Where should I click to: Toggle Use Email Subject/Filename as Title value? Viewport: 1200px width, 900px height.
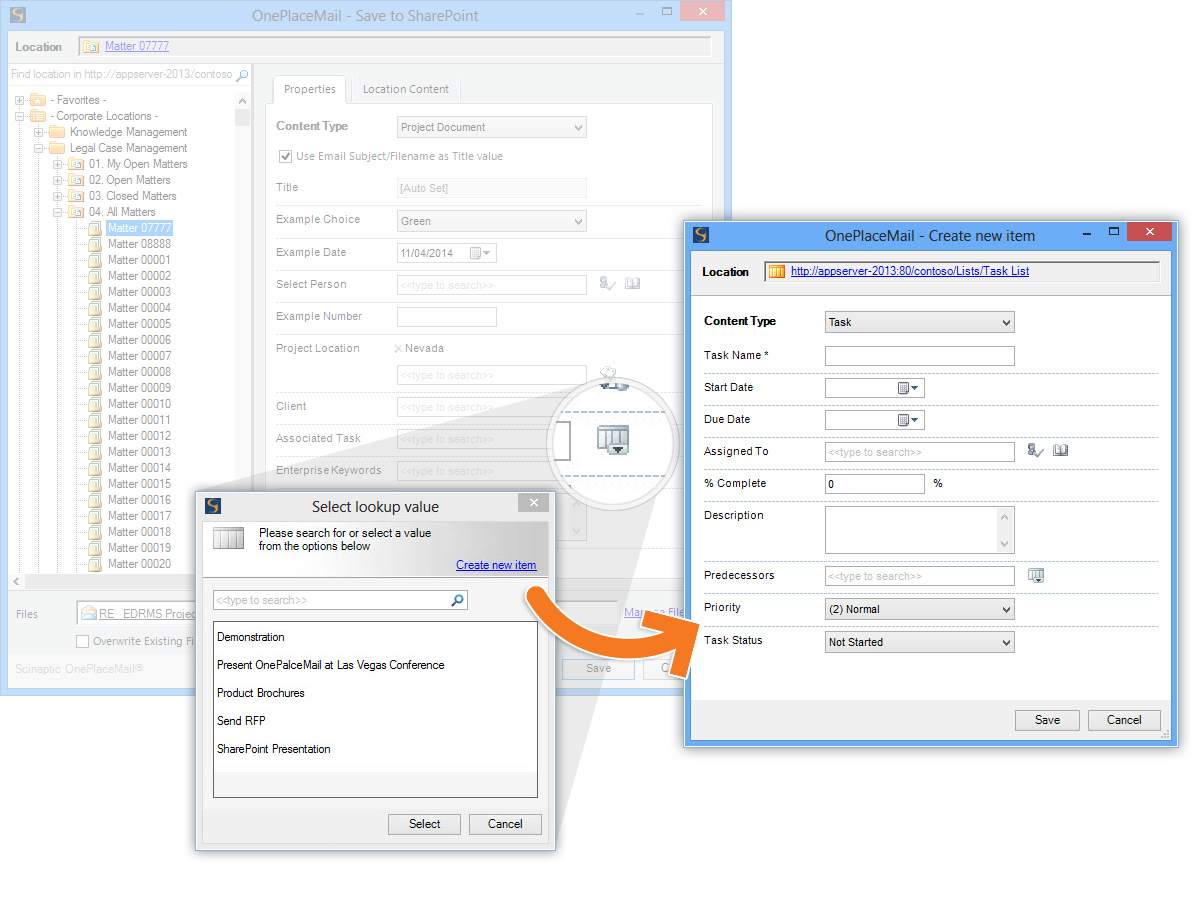(x=285, y=156)
